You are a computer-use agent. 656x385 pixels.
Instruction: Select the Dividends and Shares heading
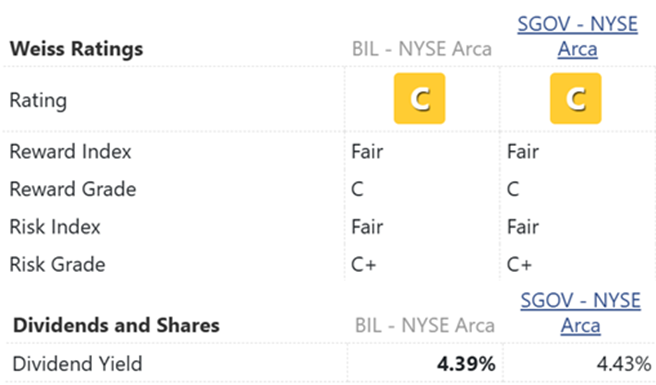pyautogui.click(x=116, y=326)
